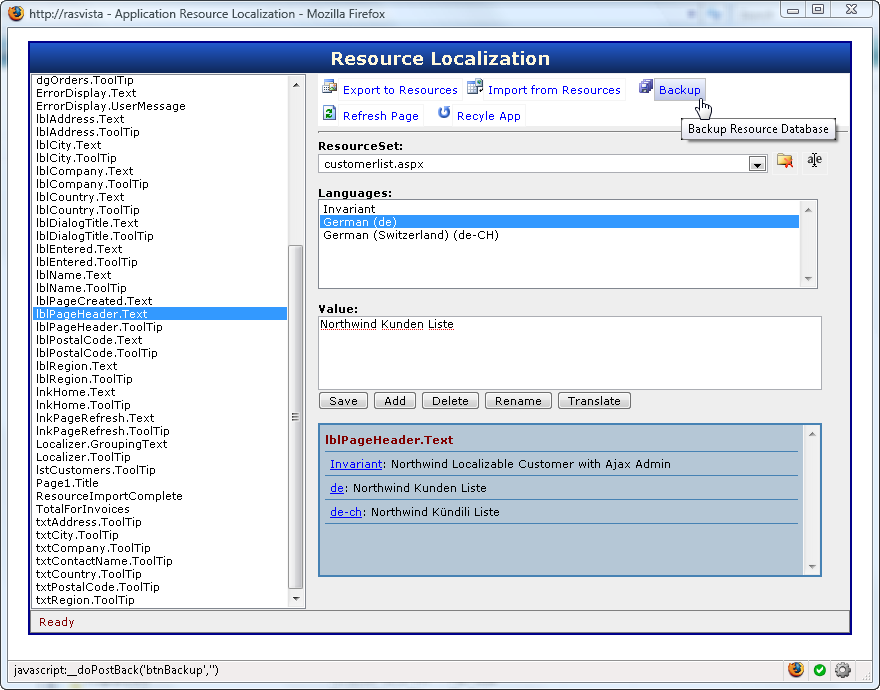880x690 pixels.
Task: Click the Refresh Page link
Action: tap(381, 116)
